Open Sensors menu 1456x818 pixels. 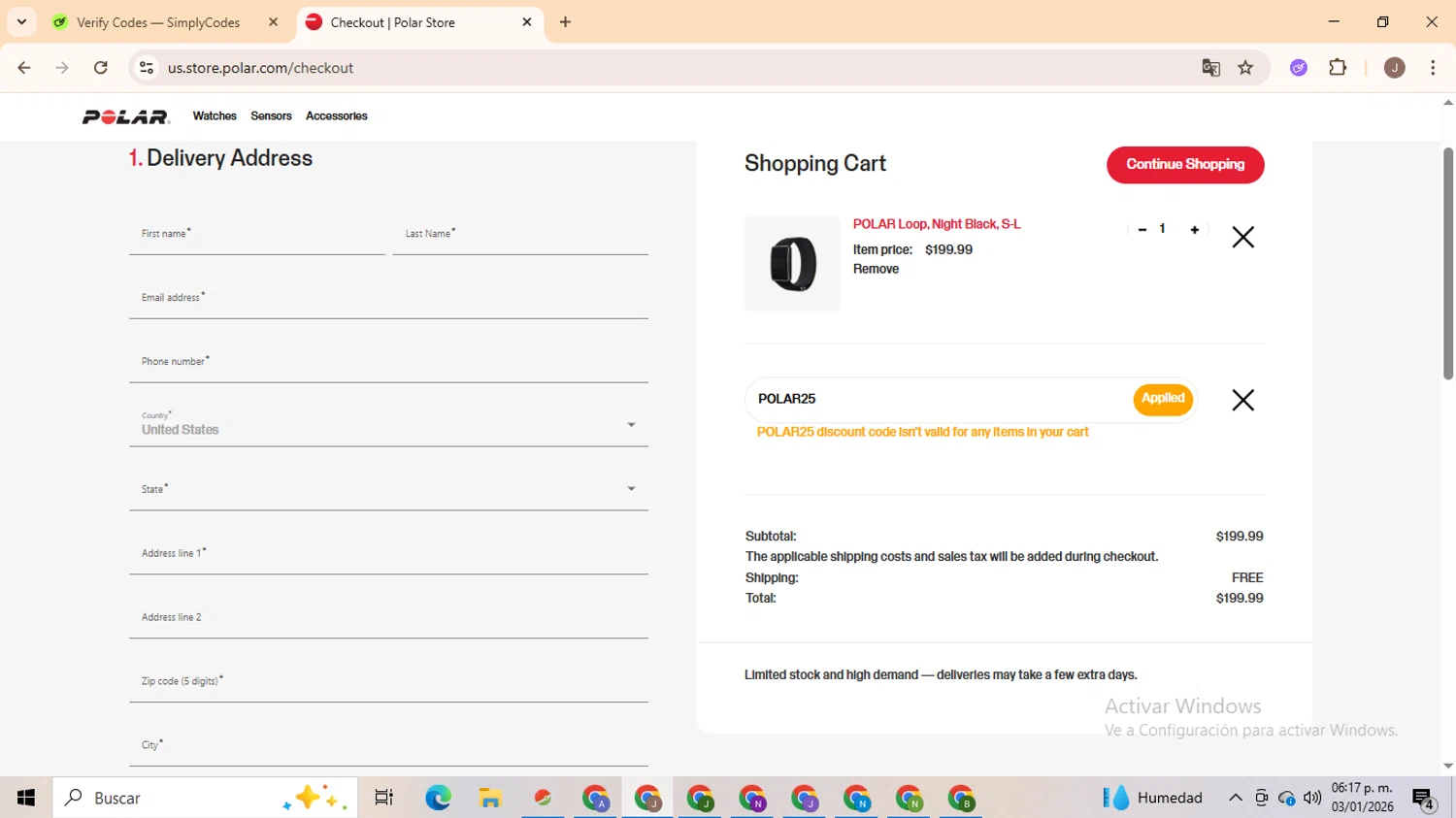pyautogui.click(x=271, y=116)
